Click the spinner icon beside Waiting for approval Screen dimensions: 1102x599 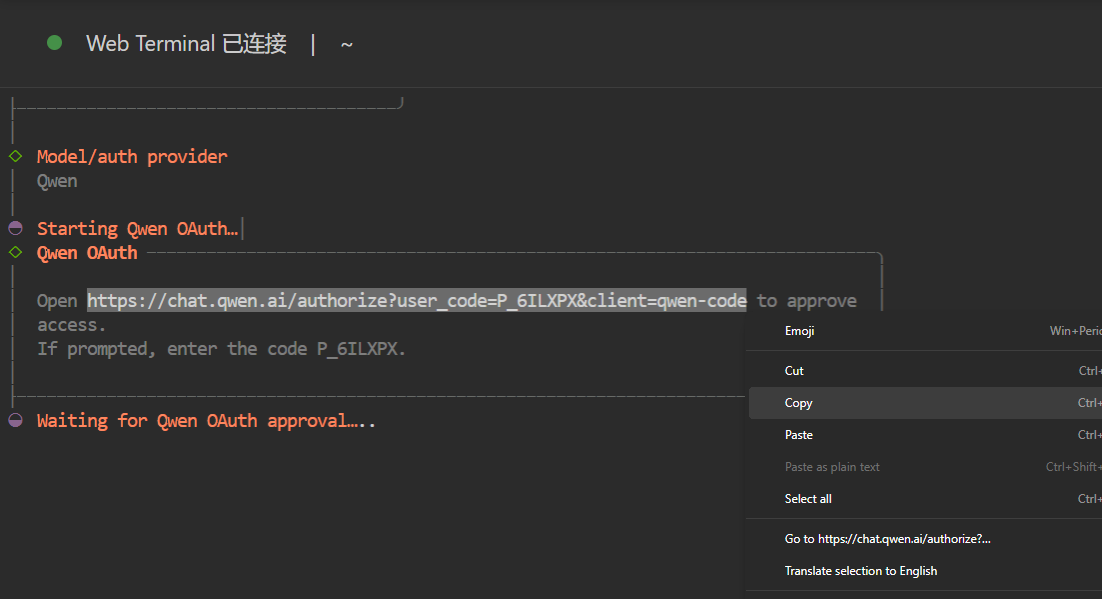tap(15, 420)
